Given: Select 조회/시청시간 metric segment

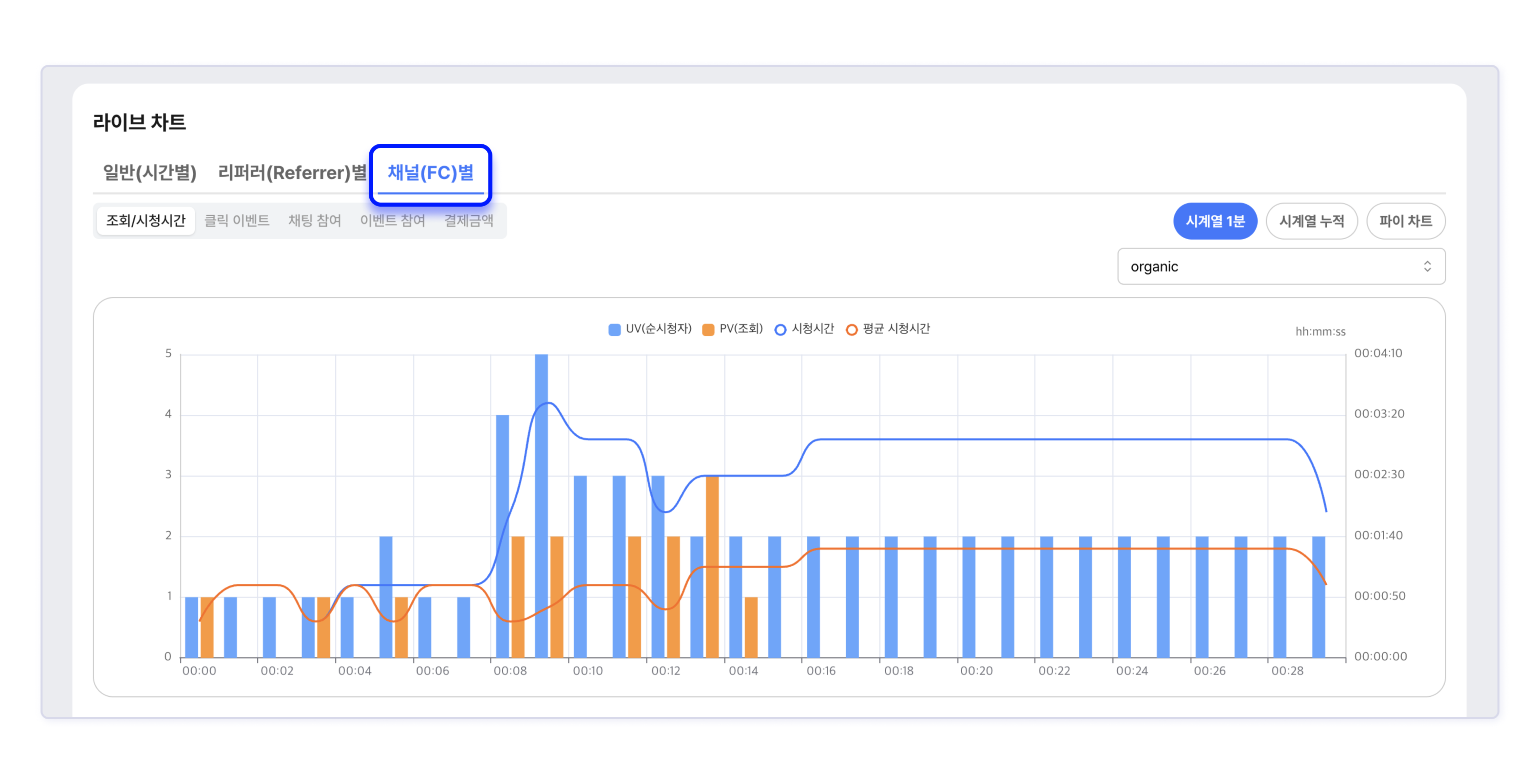Looking at the screenshot, I should tap(145, 220).
